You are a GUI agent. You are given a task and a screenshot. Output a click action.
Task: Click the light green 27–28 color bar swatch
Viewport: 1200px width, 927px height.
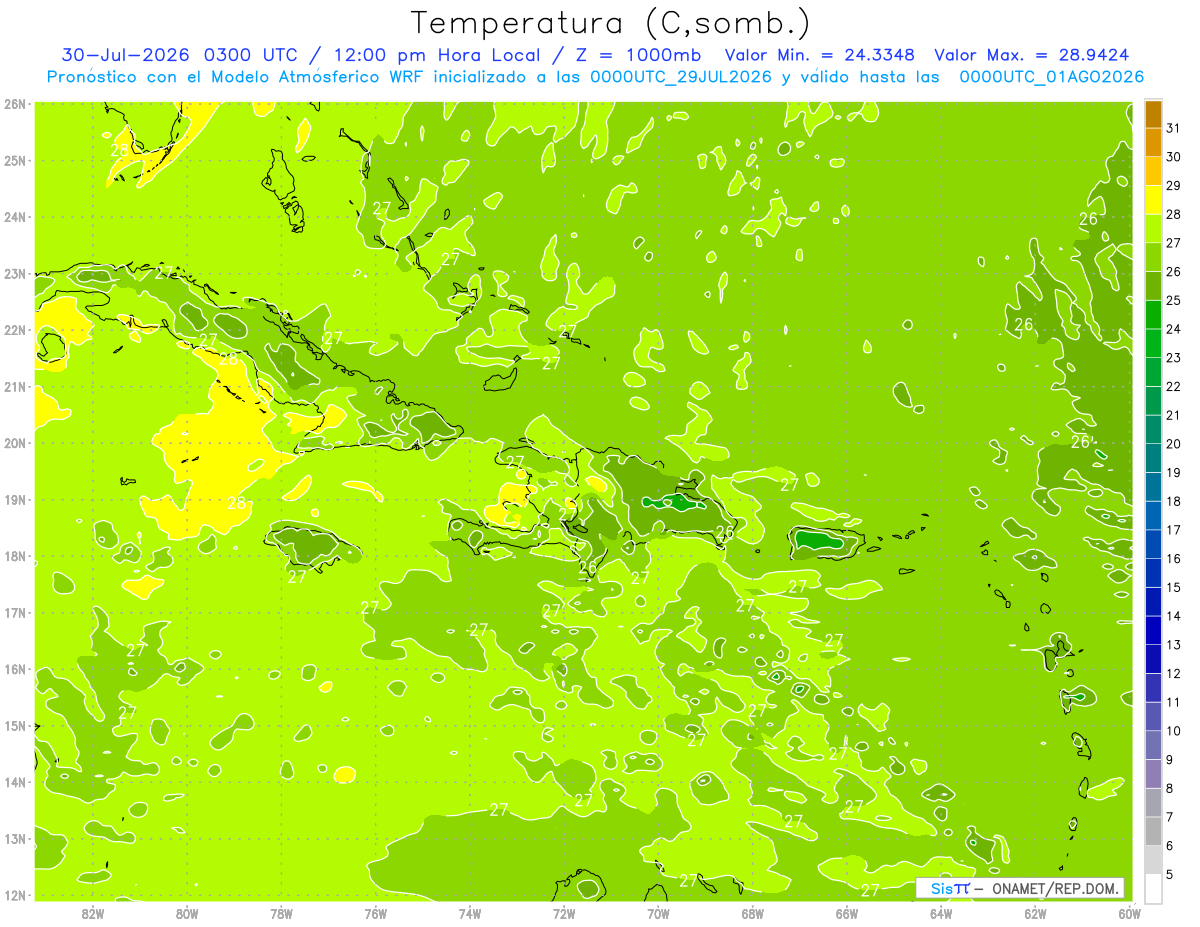coord(1153,228)
